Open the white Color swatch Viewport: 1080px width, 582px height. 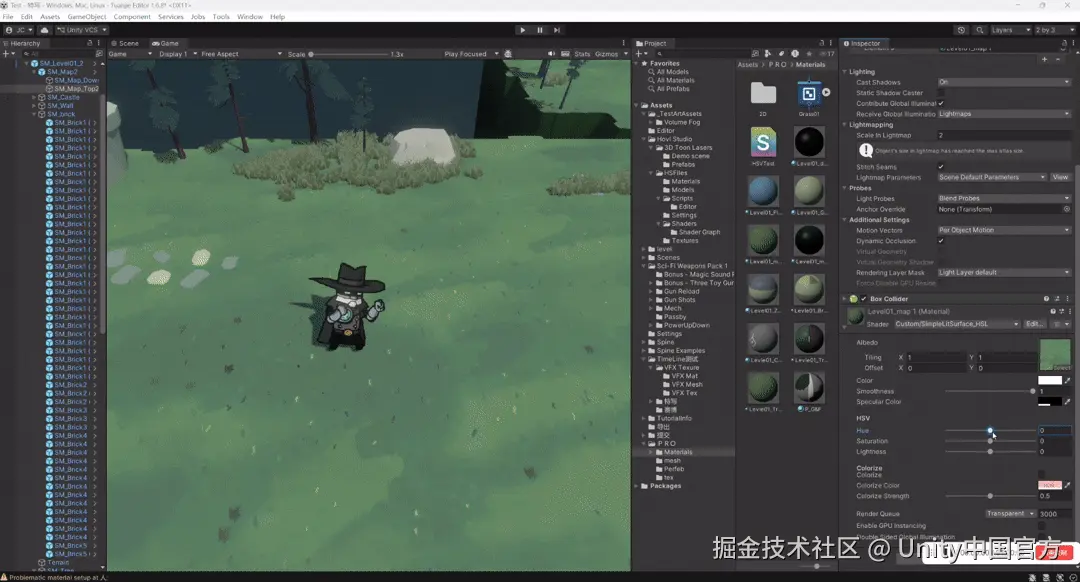pos(1050,380)
